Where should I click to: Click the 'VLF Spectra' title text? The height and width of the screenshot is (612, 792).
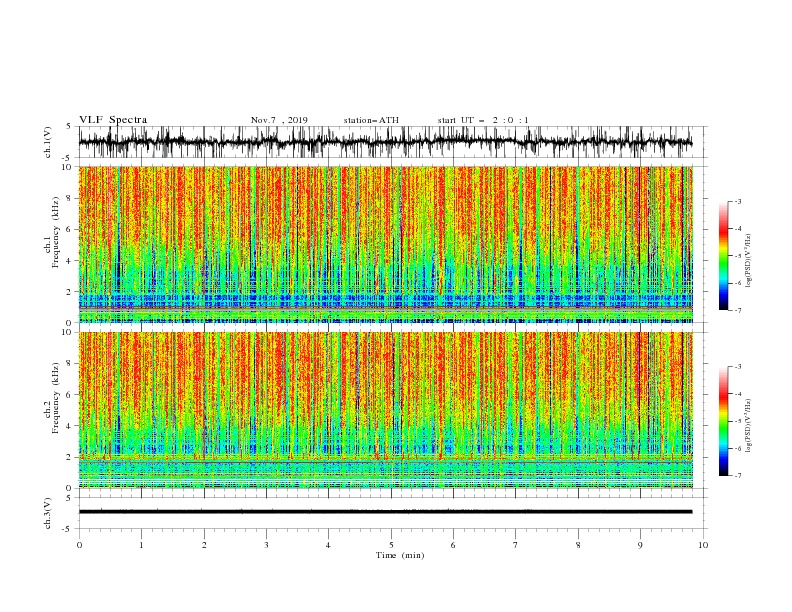coord(113,120)
